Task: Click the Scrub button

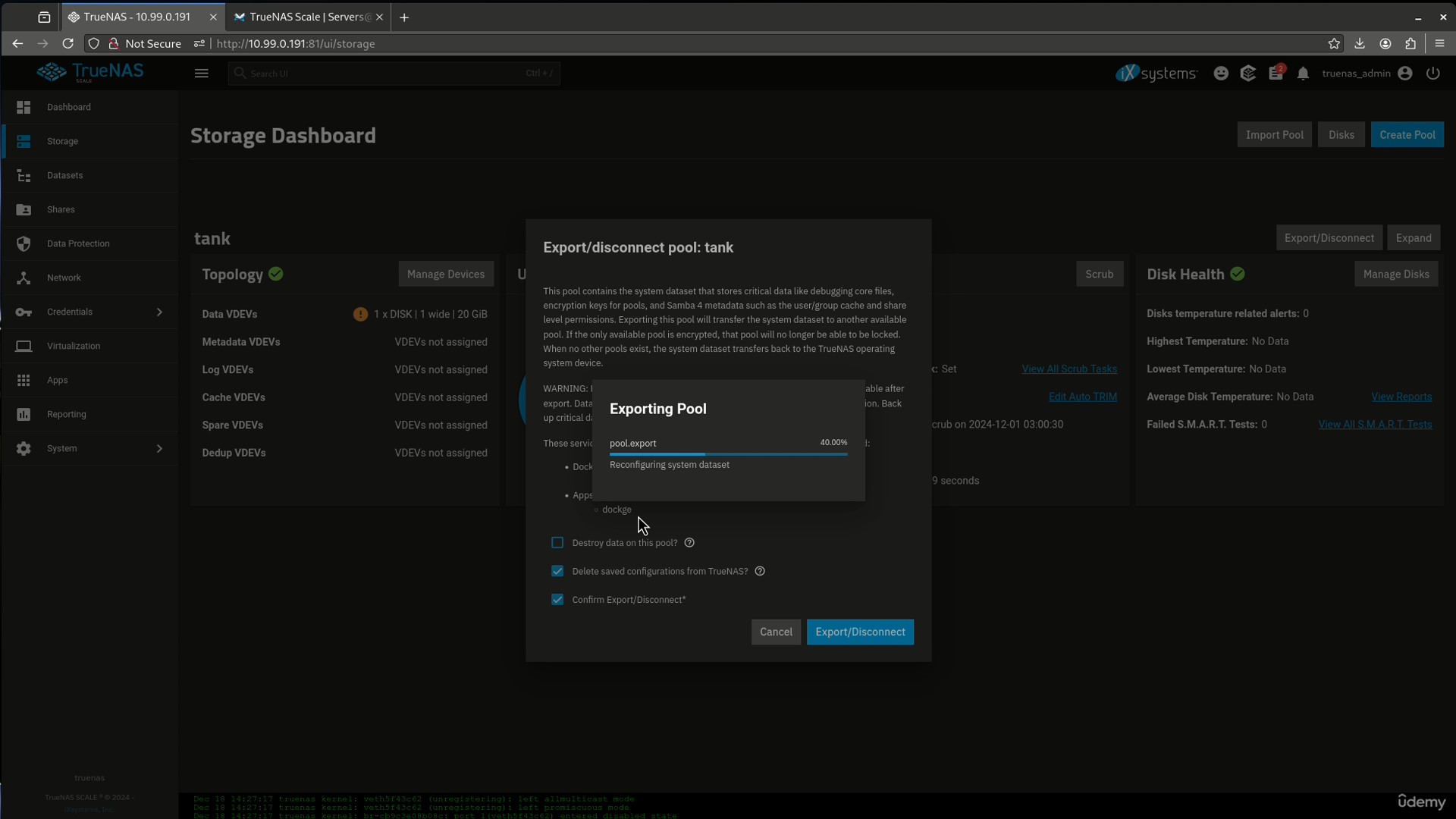Action: pyautogui.click(x=1099, y=275)
